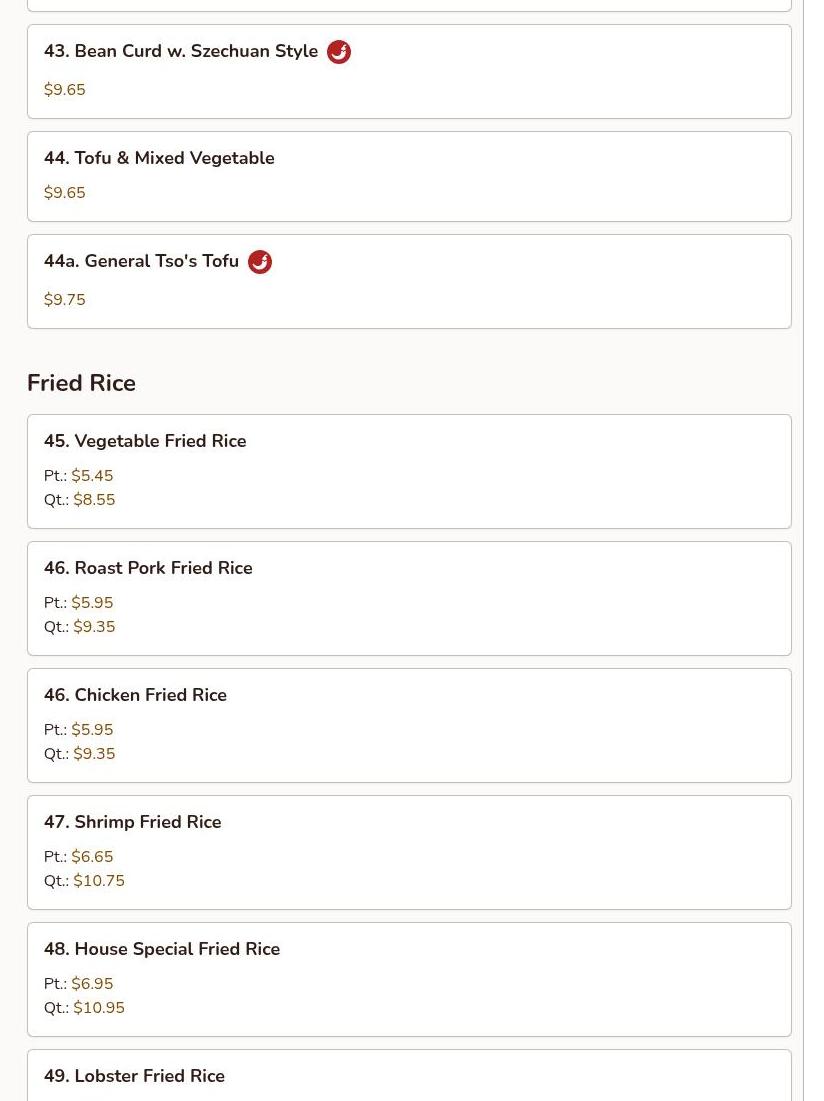Open 45. Vegetable Fried Rice item card
This screenshot has width=824, height=1101.
point(409,471)
